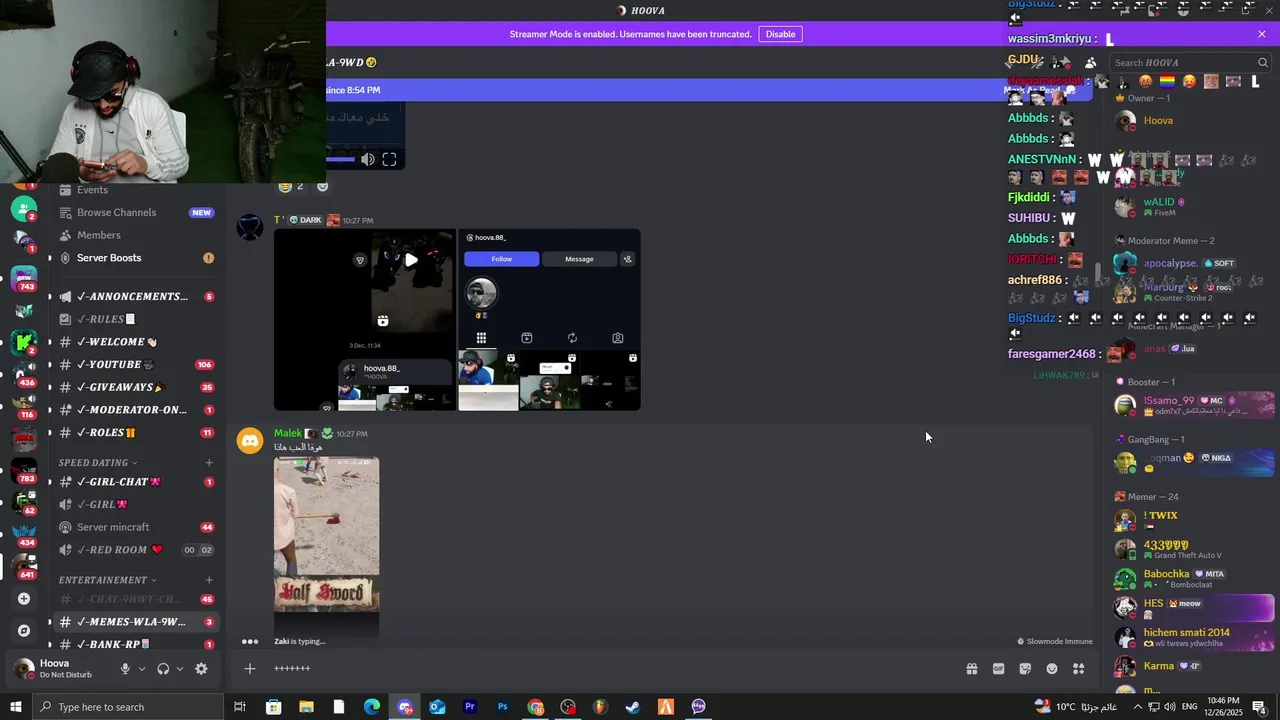Open Windows Start menu

tap(15, 707)
